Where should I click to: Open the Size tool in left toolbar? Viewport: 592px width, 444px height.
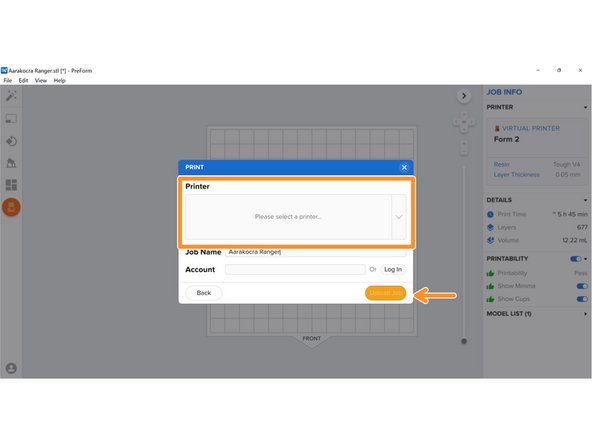click(x=11, y=119)
